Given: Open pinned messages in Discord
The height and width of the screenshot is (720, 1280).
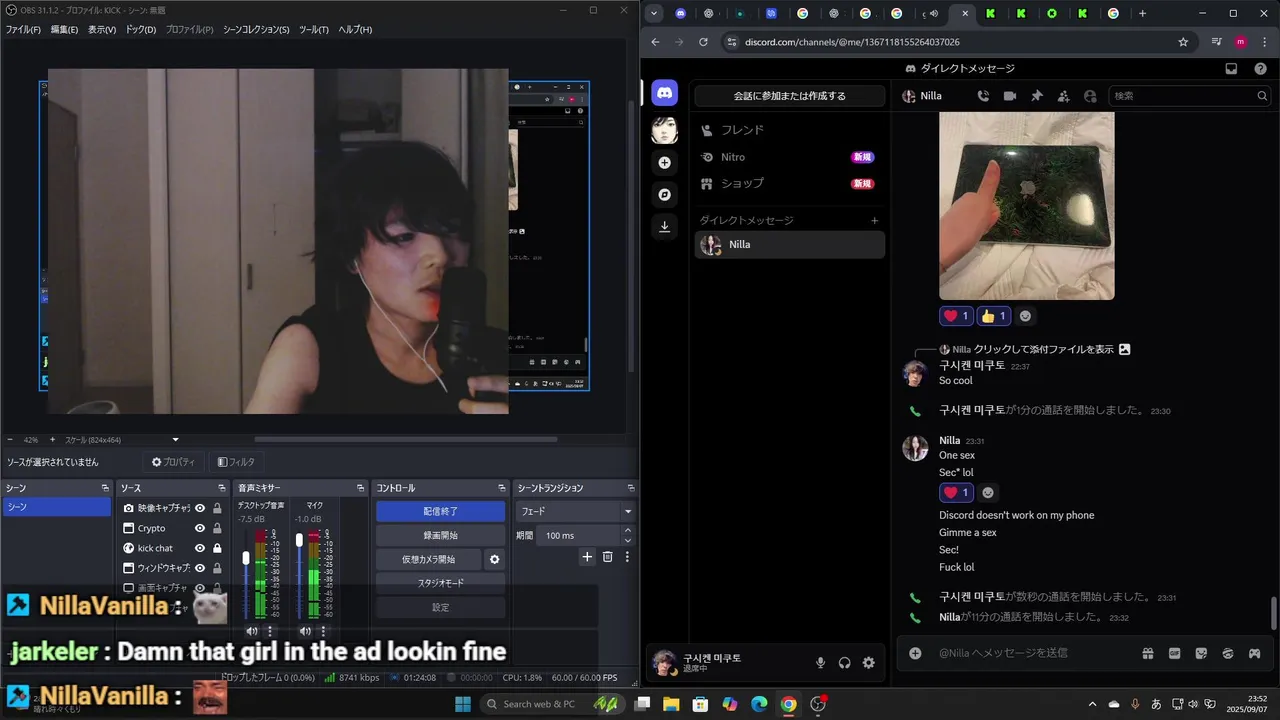Looking at the screenshot, I should [1037, 96].
